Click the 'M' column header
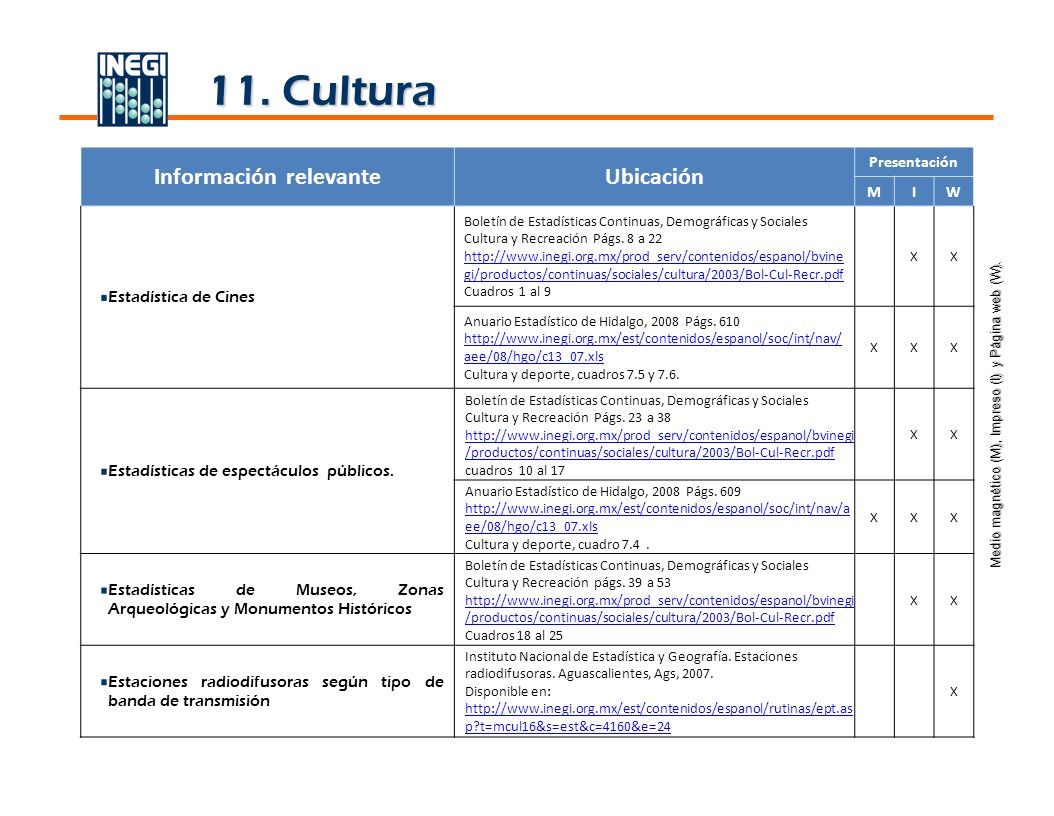The height and width of the screenshot is (816, 1054). coord(874,192)
